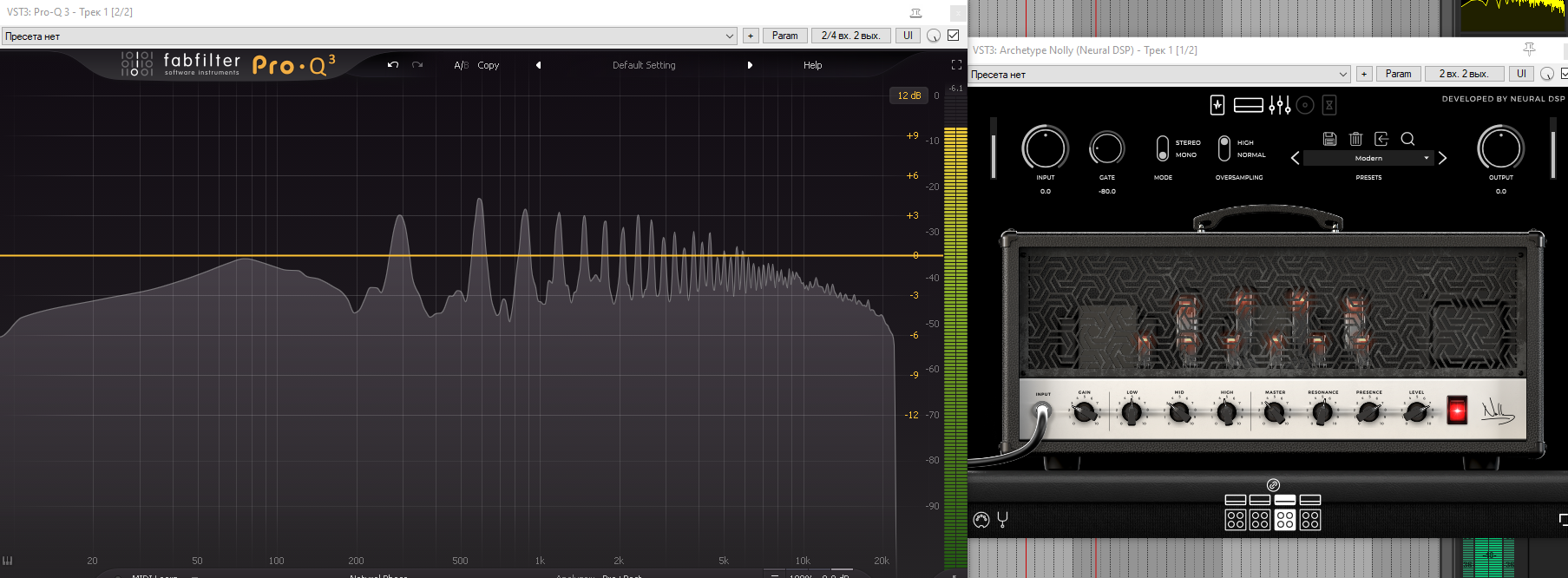The width and height of the screenshot is (1568, 578).
Task: Go to previous preset in Pro-Q 3
Action: pos(538,65)
